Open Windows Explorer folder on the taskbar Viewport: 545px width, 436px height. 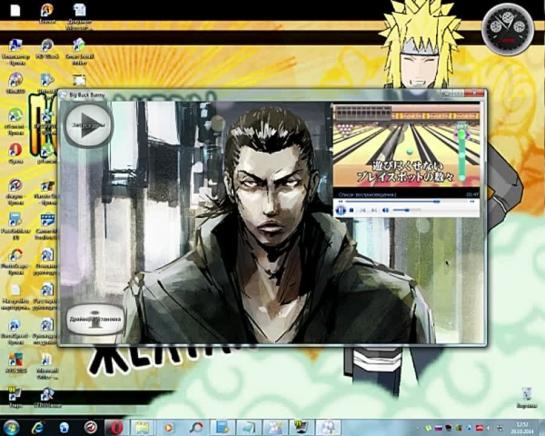(x=142, y=427)
